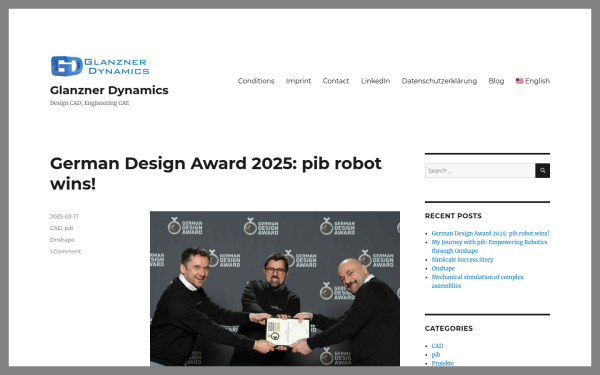600x375 pixels.
Task: Open the 'SimScale Success Story' post
Action: tap(462, 260)
